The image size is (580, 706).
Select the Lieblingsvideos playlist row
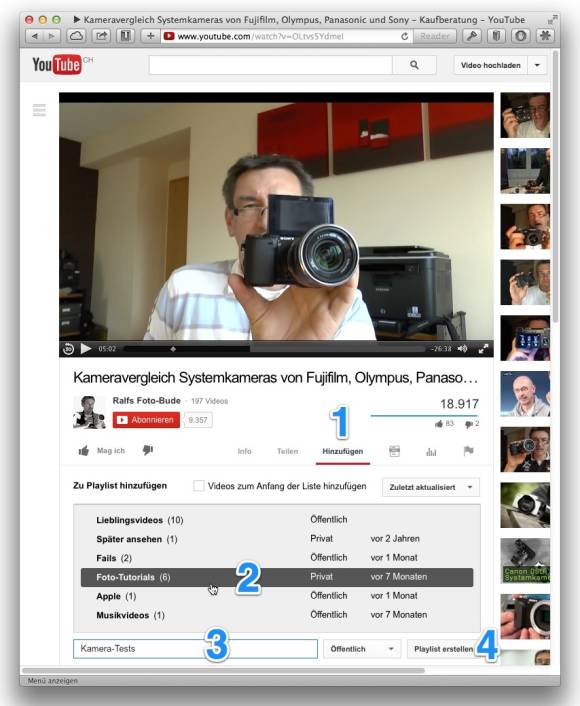coord(277,520)
